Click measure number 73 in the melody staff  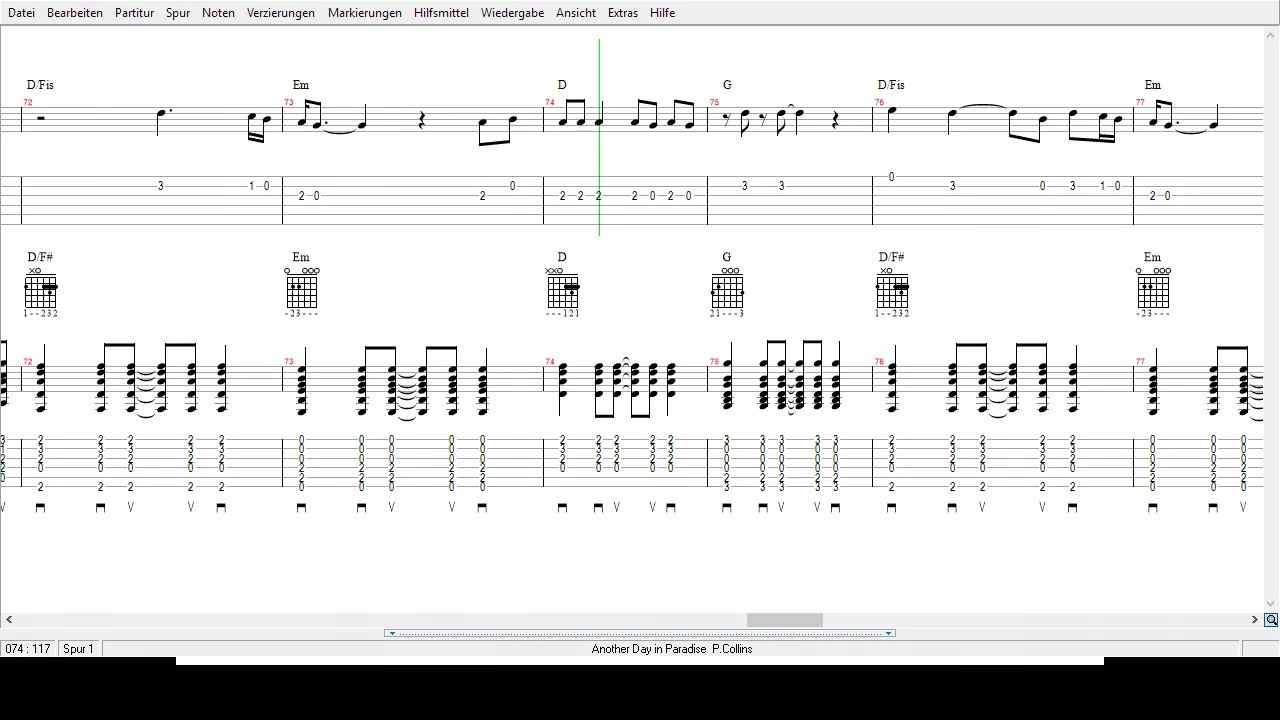point(289,102)
